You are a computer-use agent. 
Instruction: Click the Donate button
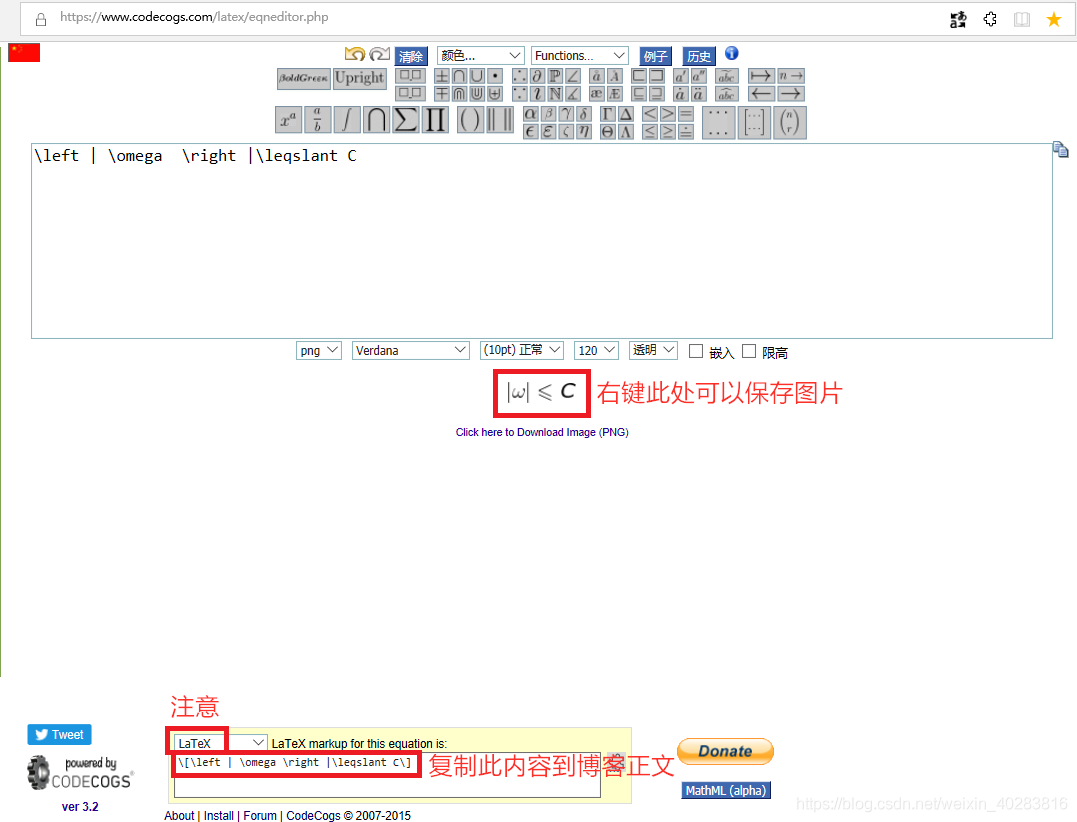[x=725, y=751]
